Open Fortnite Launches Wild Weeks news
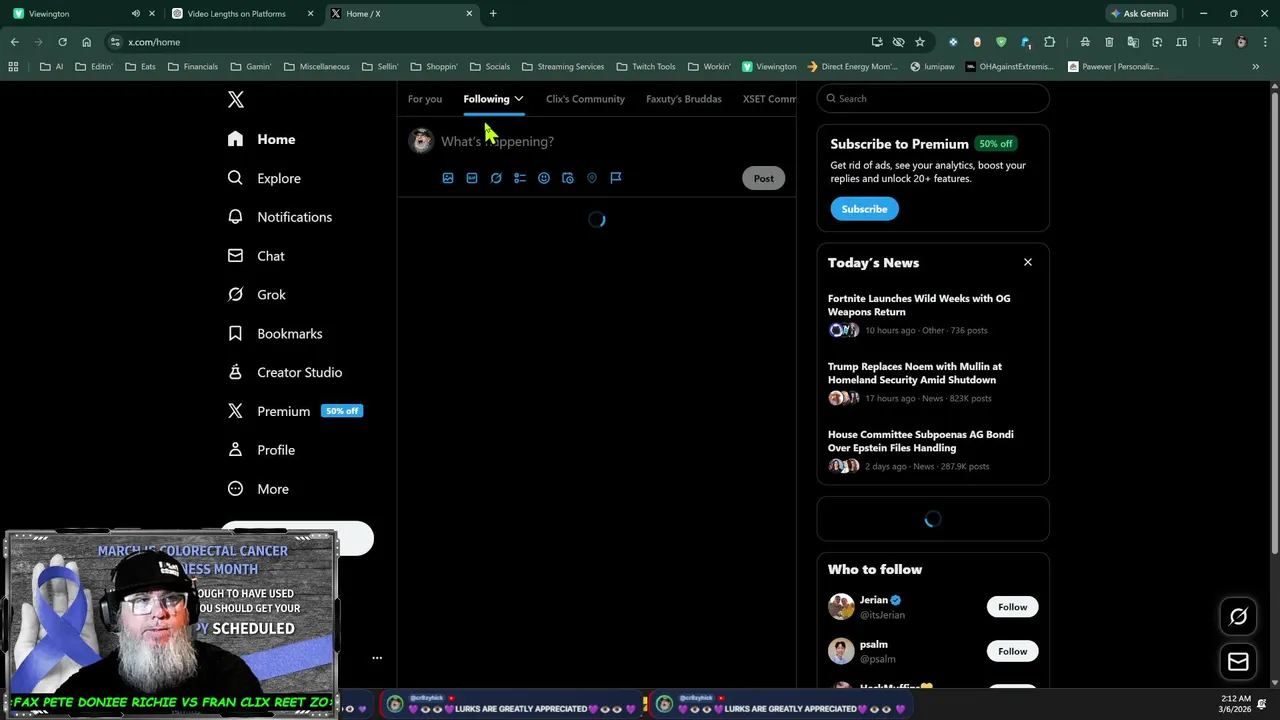The width and height of the screenshot is (1280, 720). pos(919,305)
